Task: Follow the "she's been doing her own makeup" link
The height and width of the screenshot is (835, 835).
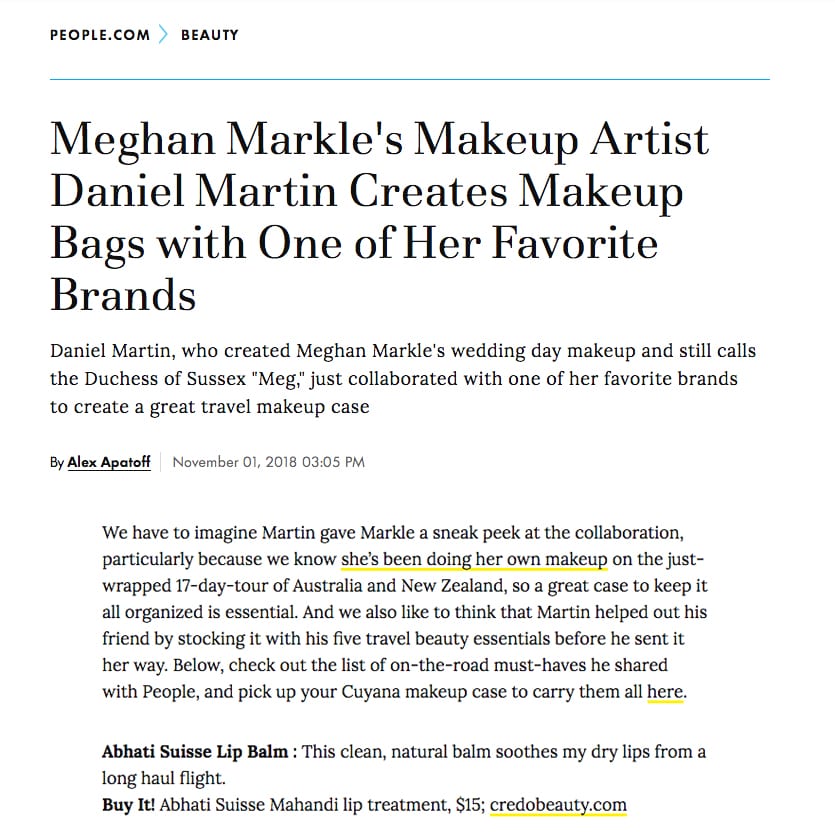Action: (x=474, y=559)
